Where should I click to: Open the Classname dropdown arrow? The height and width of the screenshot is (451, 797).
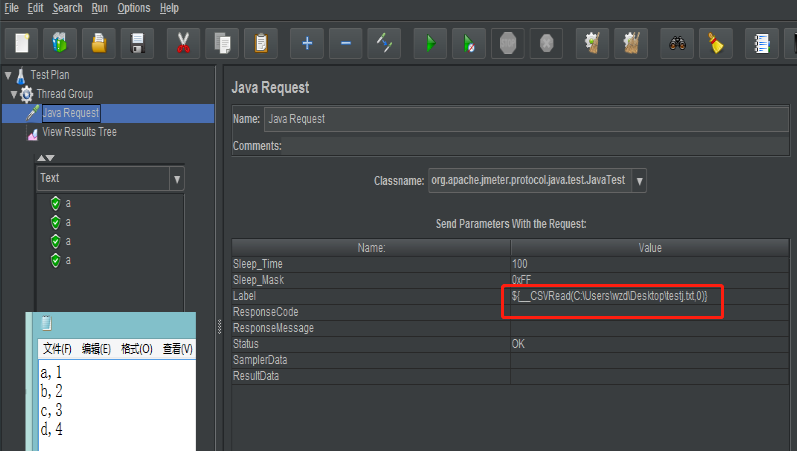(x=639, y=181)
